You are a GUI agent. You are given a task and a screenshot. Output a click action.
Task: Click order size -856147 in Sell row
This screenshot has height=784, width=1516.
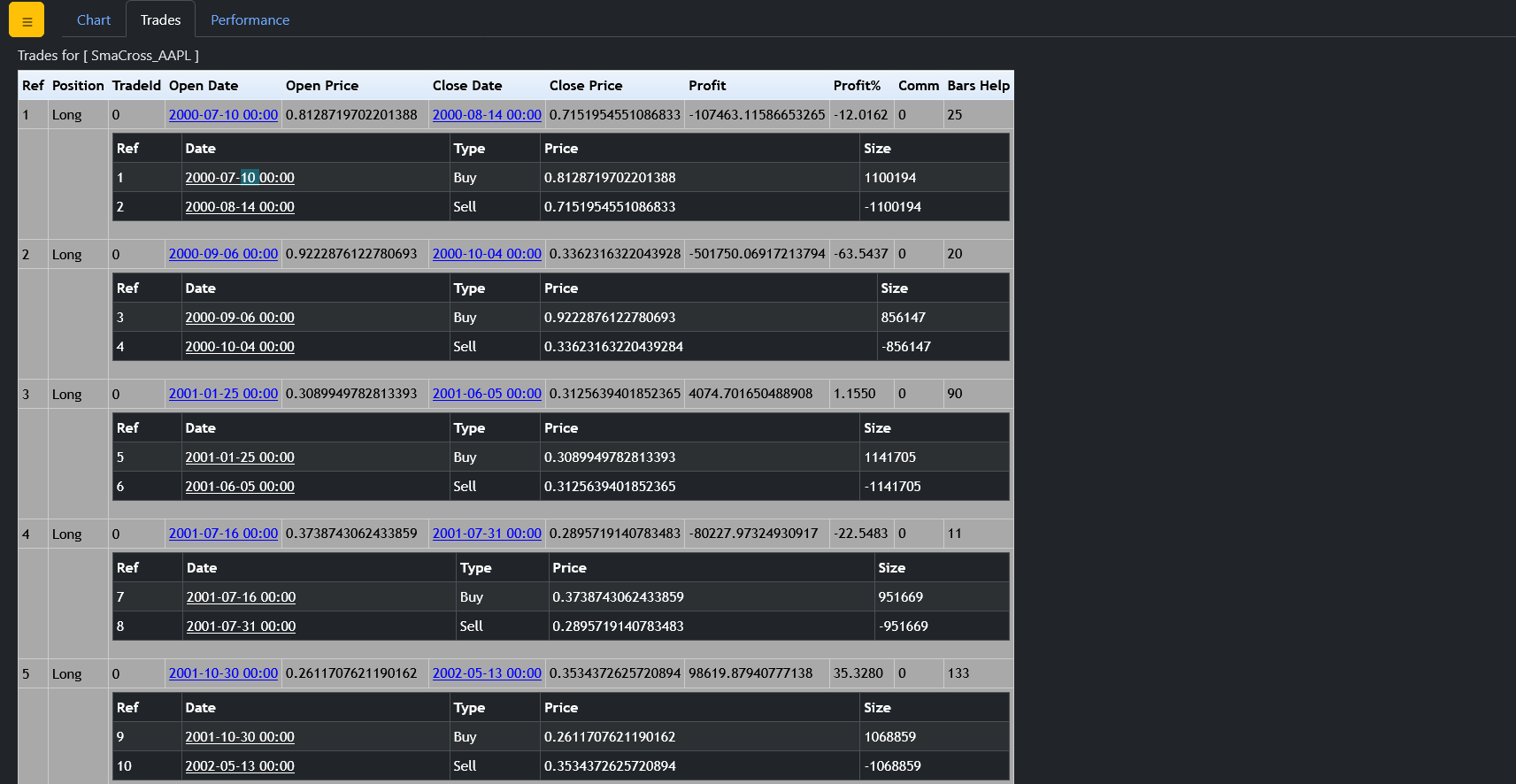pos(905,347)
